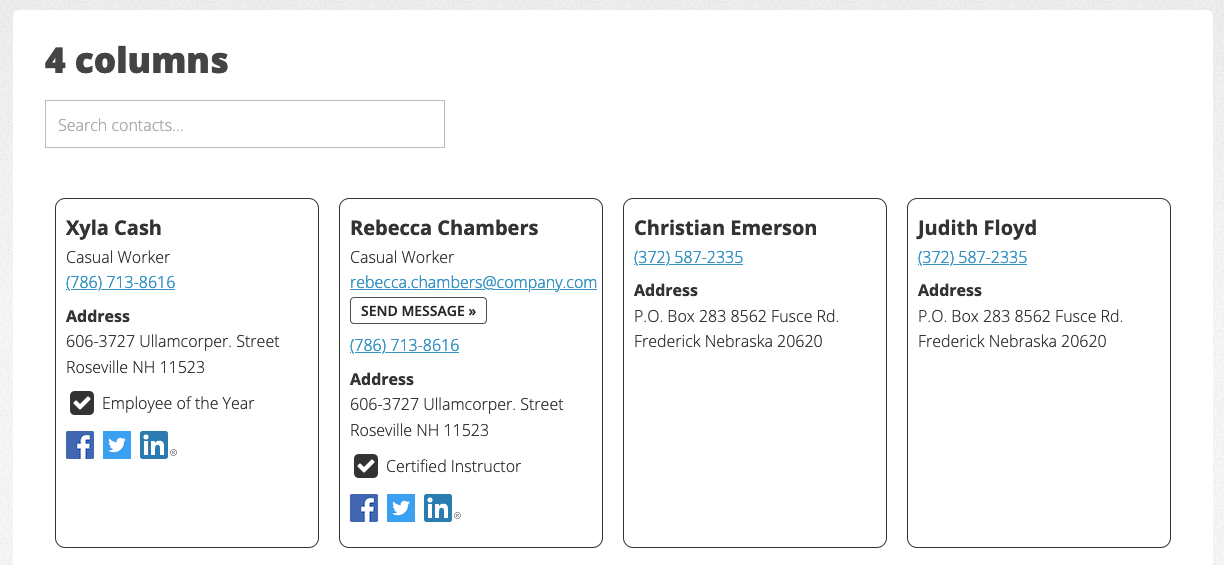Click Christian Emerson's phone number link

(x=688, y=258)
